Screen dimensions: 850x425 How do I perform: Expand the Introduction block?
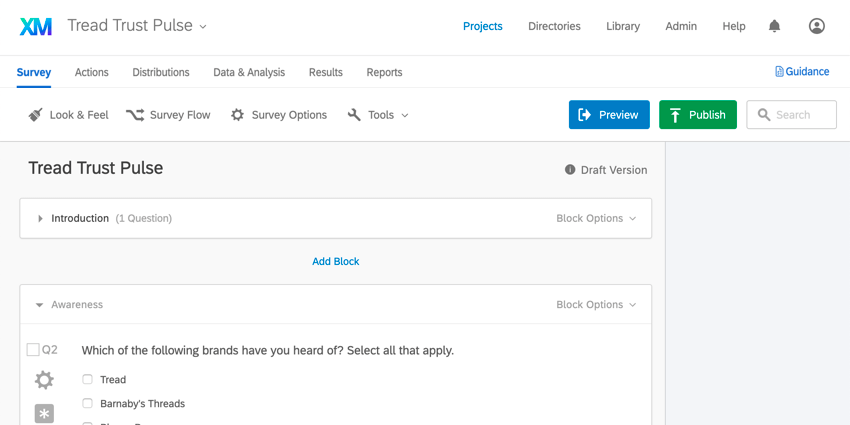coord(40,218)
